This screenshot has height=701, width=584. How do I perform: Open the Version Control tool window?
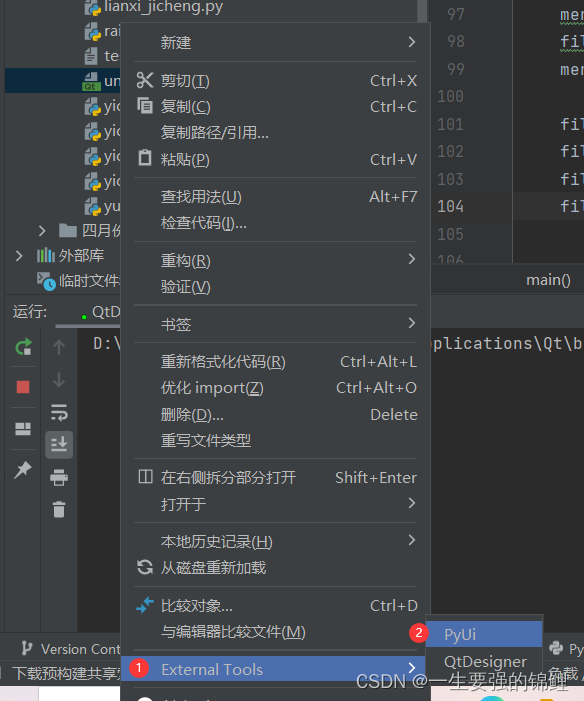71,649
